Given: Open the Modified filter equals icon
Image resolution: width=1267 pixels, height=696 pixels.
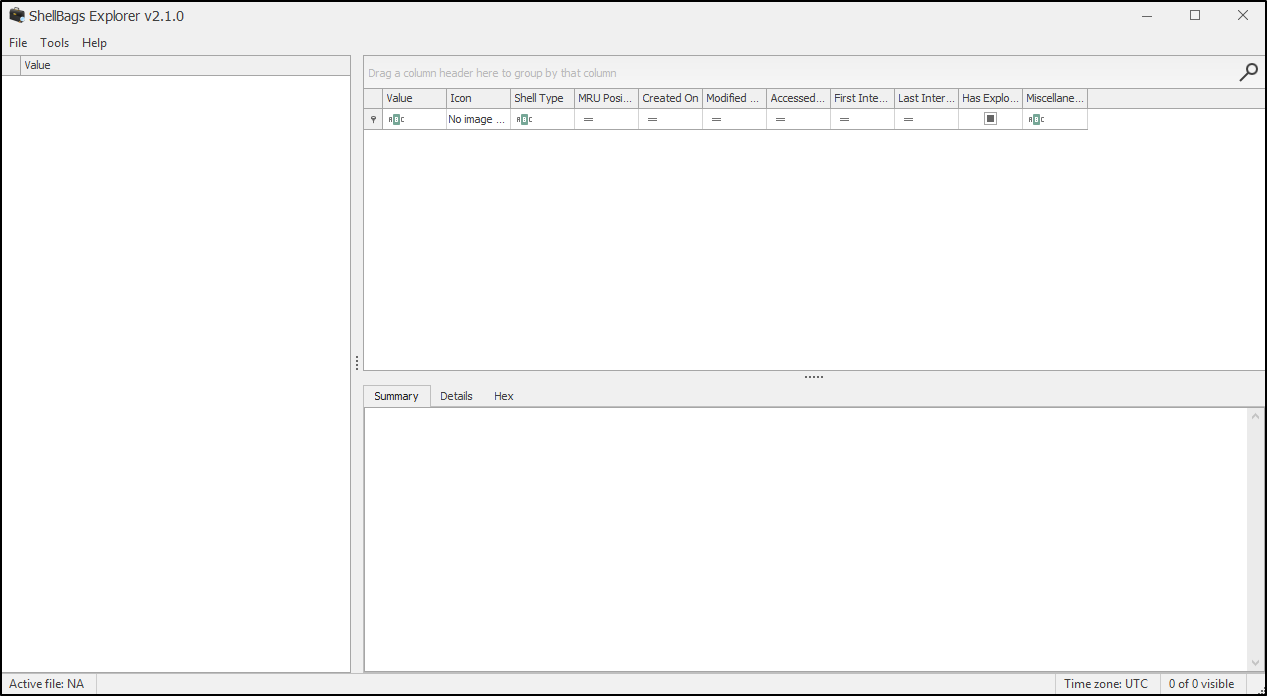Looking at the screenshot, I should pos(716,119).
